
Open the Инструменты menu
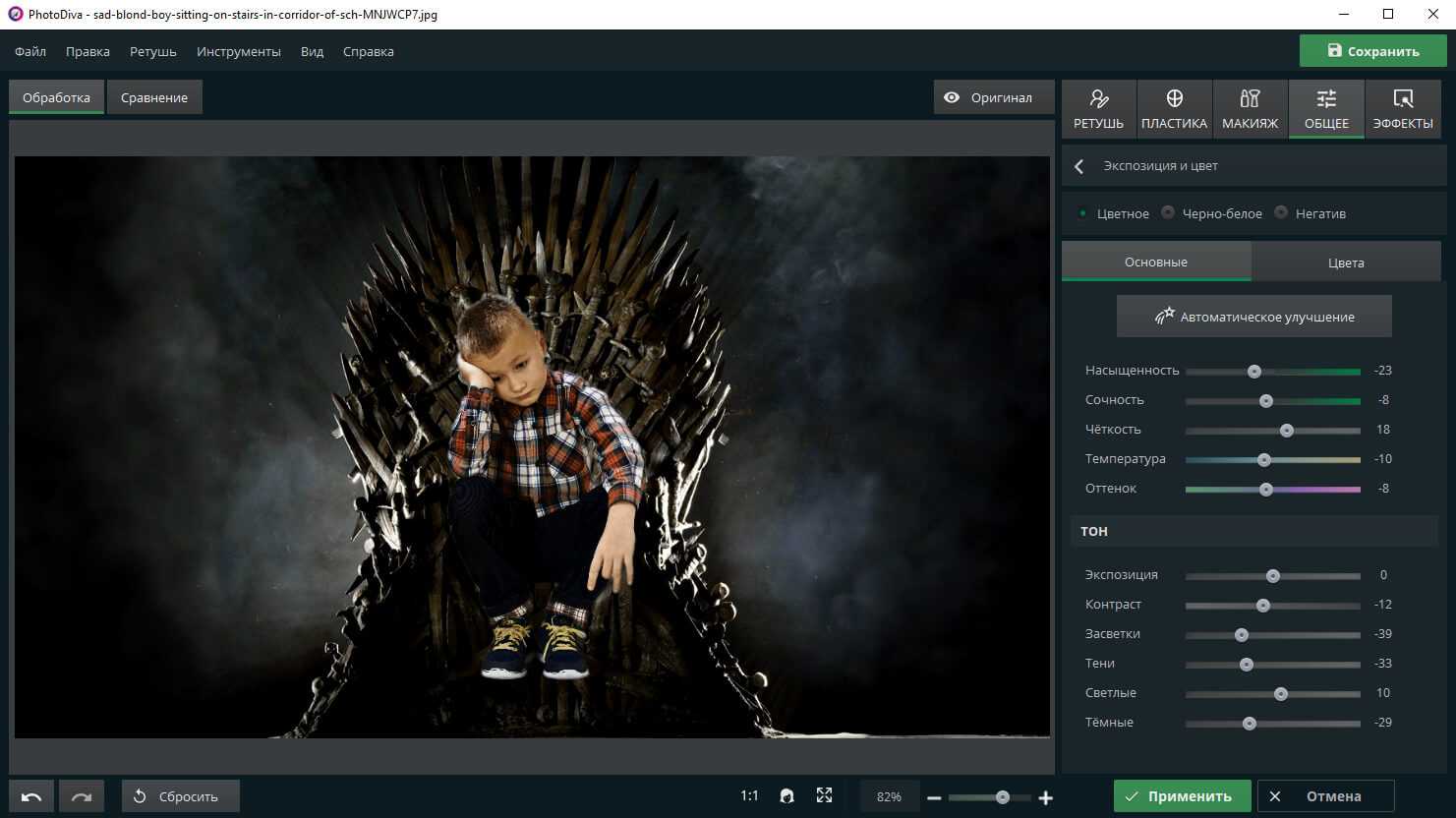tap(238, 51)
